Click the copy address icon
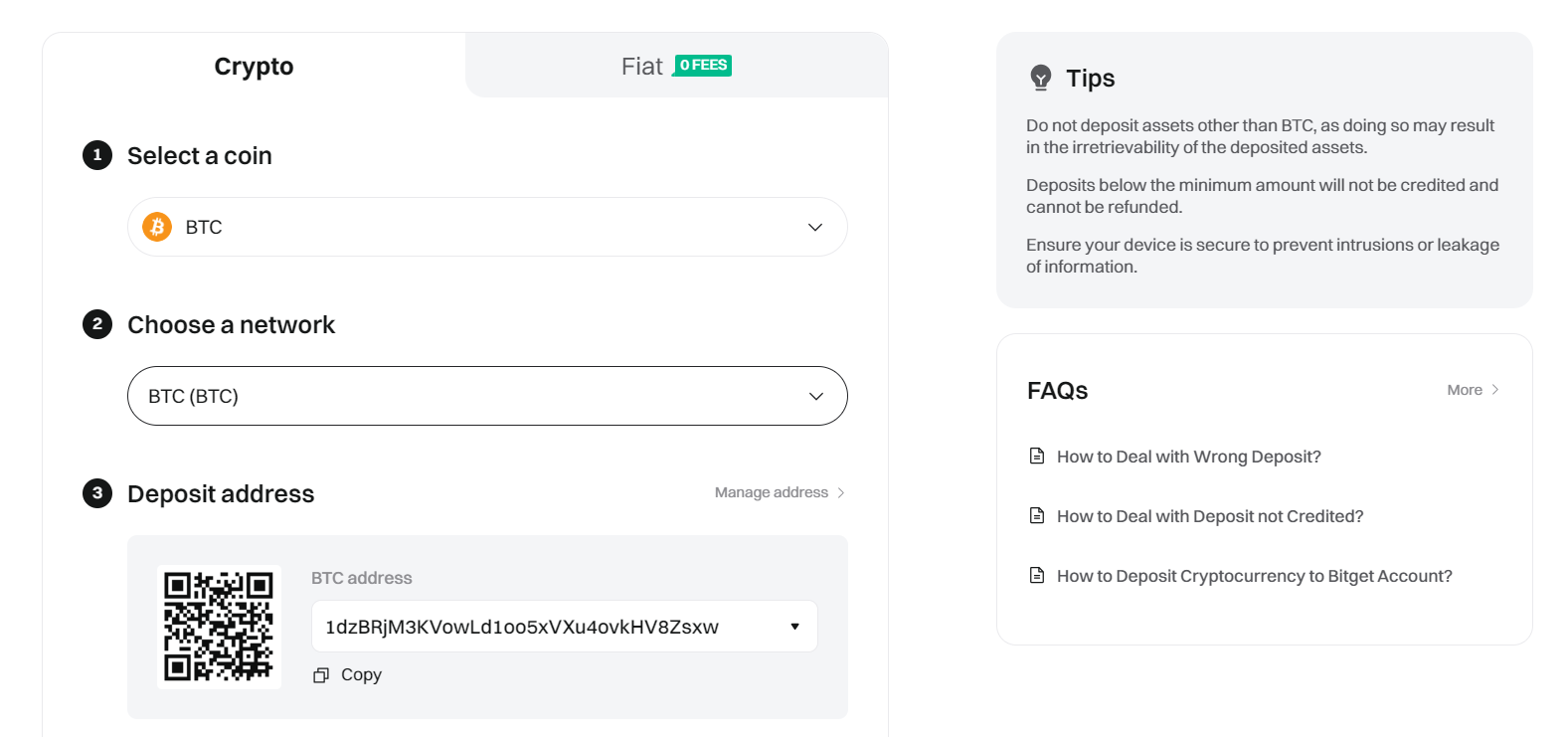Viewport: 1568px width, 739px height. (x=321, y=675)
